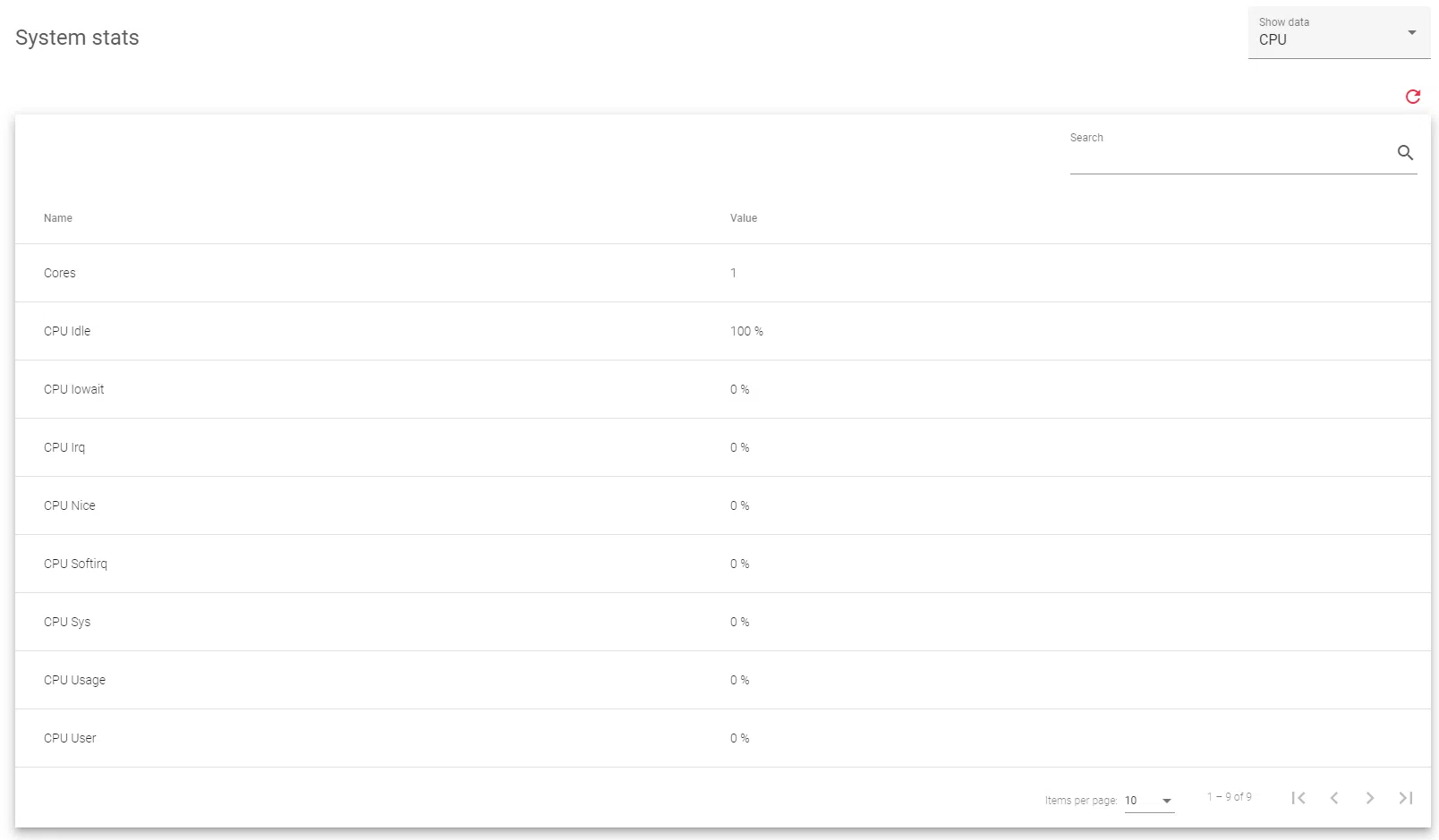Viewport: 1439px width, 840px height.
Task: Focus the Search input field
Action: [1230, 155]
